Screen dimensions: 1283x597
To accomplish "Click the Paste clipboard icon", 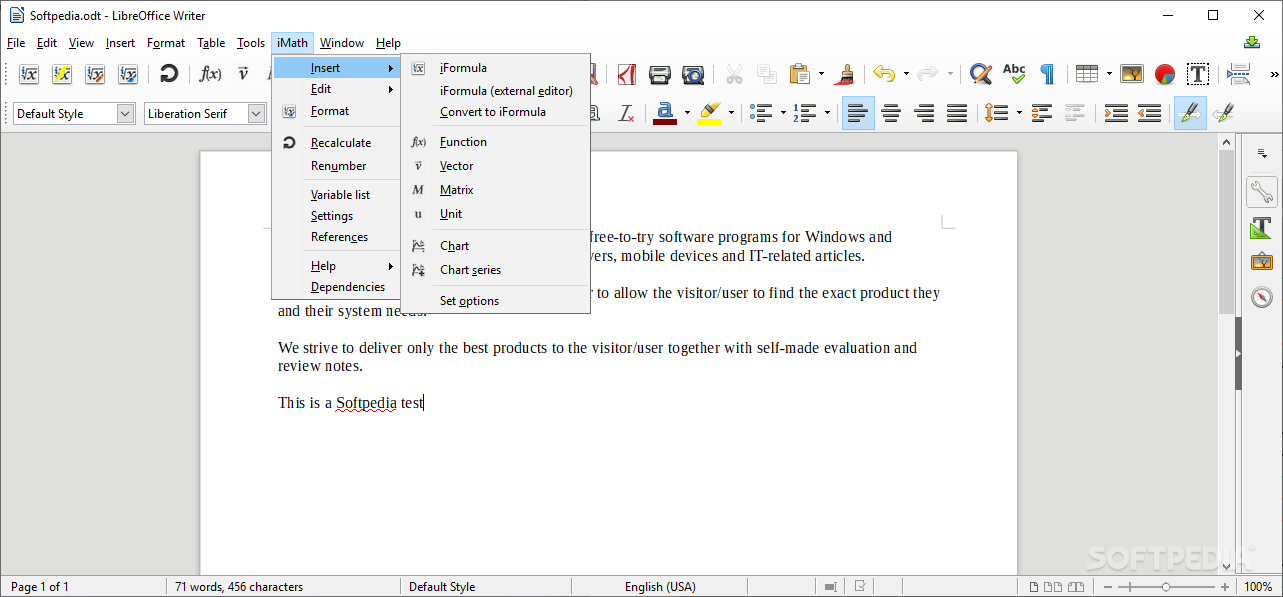I will point(799,74).
